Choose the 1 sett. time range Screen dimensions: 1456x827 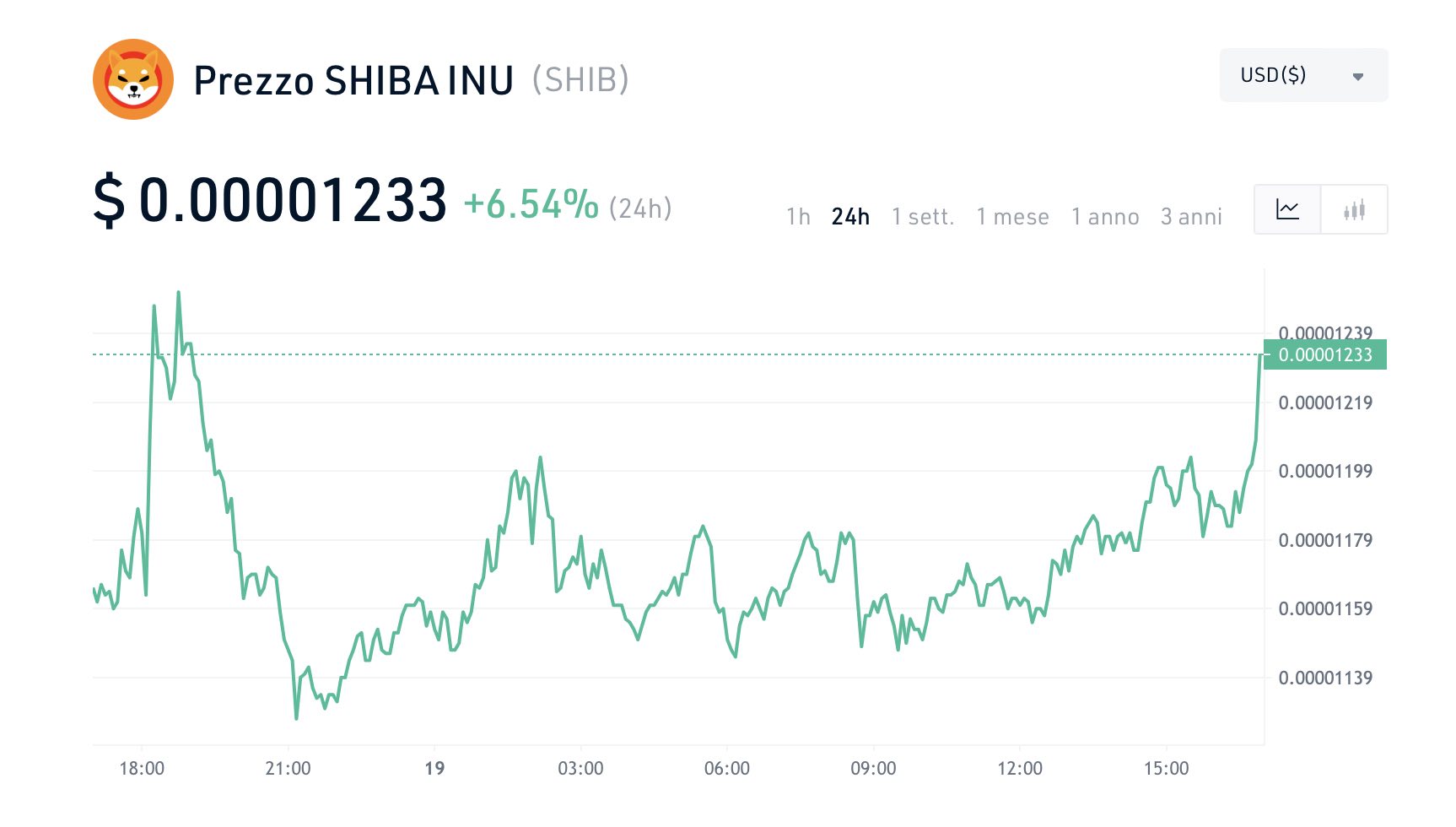(x=923, y=217)
